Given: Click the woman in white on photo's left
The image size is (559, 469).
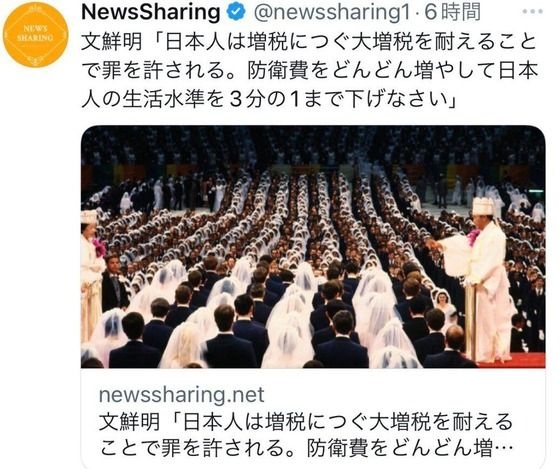Looking at the screenshot, I should coord(92,274).
